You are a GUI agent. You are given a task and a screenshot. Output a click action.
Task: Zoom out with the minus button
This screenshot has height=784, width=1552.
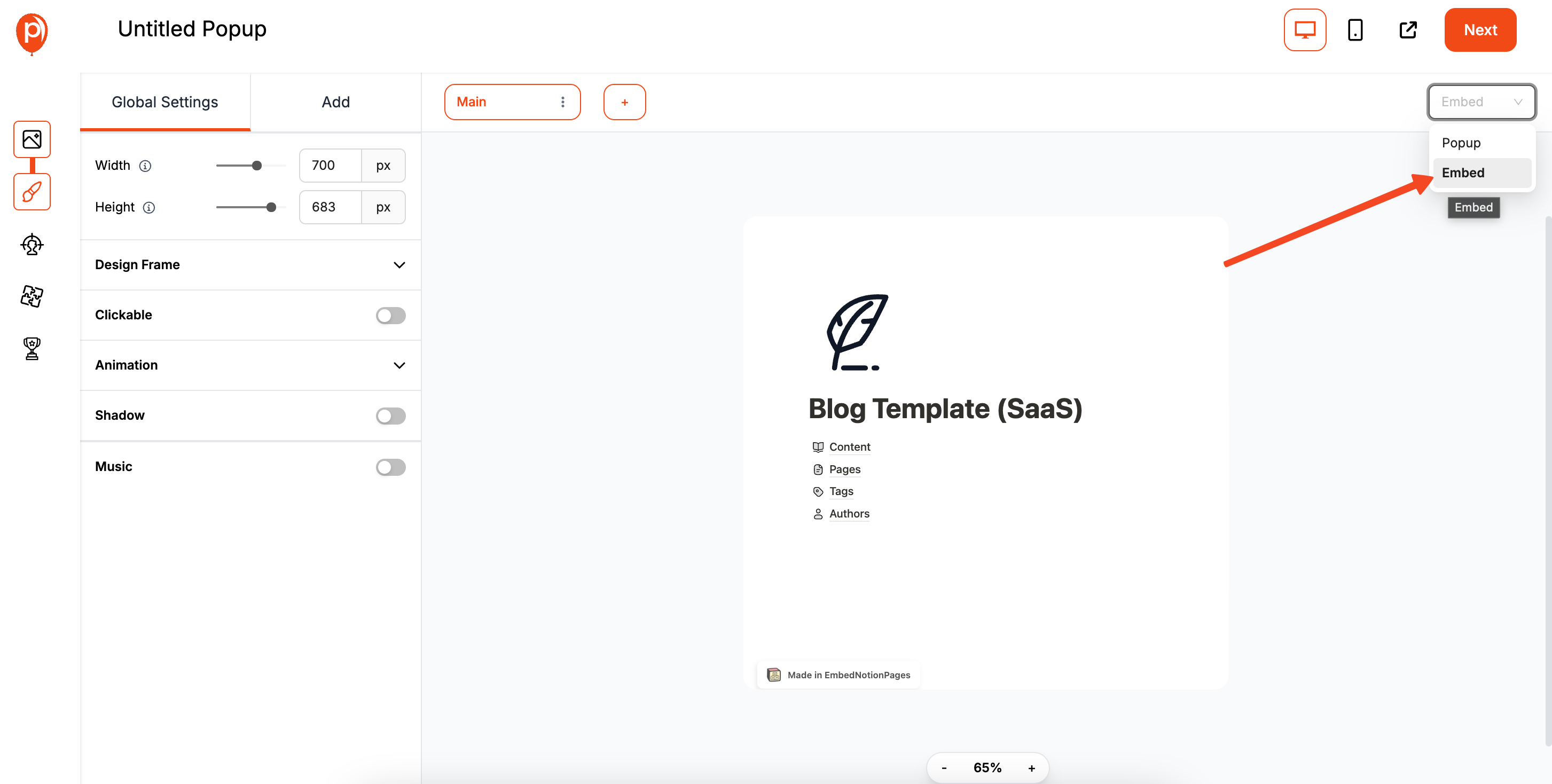[x=944, y=768]
